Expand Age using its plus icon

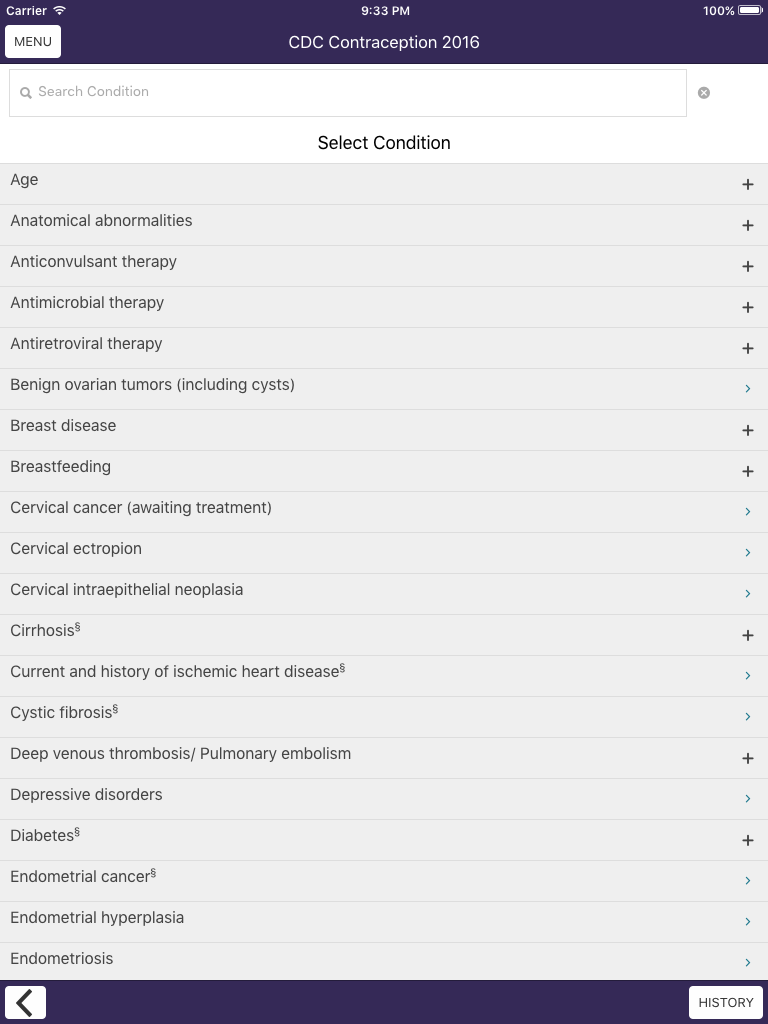(x=747, y=184)
